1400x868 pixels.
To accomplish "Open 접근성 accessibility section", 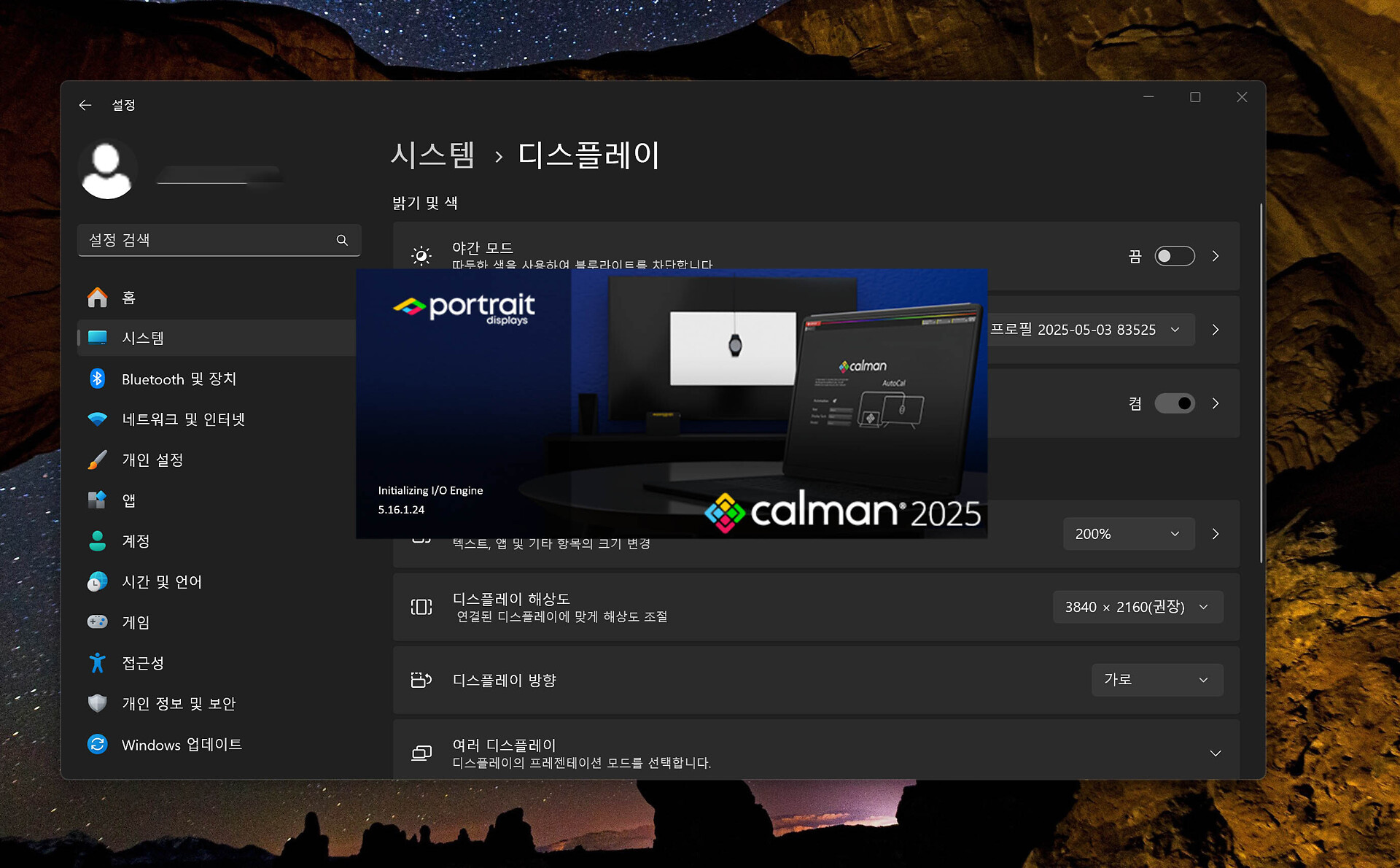I will pos(143,663).
